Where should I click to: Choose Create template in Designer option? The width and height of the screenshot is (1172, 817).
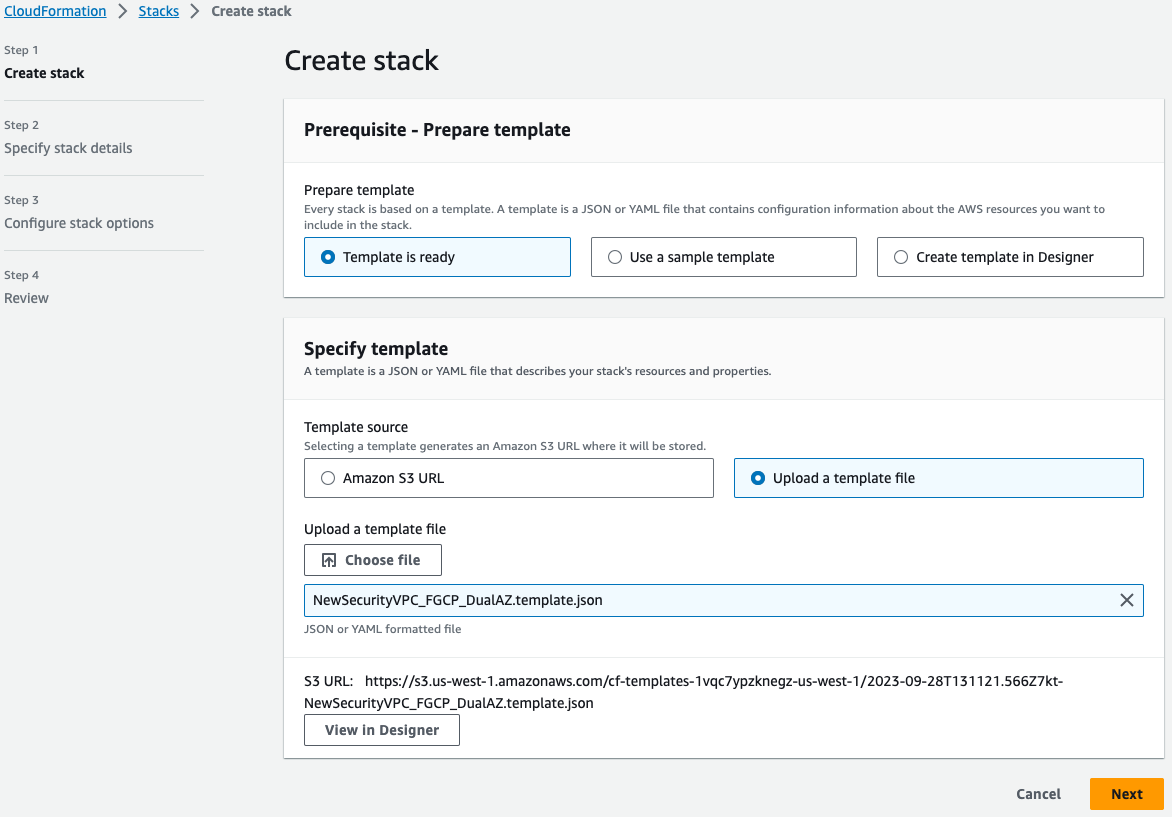pos(1010,257)
